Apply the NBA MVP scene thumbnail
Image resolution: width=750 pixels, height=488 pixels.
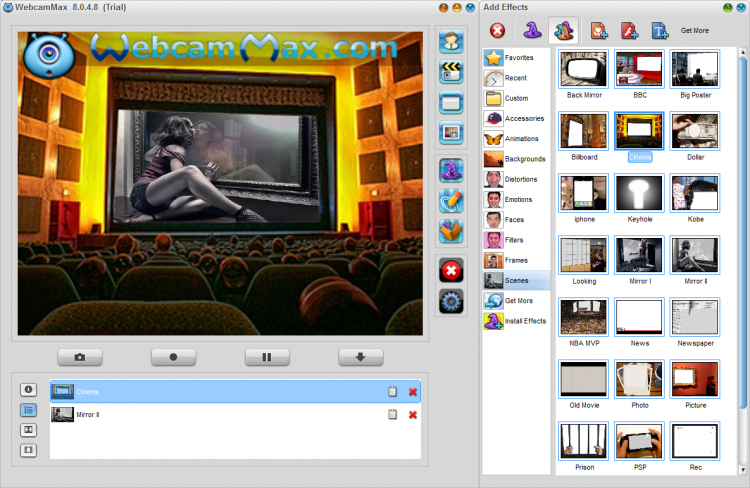(584, 317)
